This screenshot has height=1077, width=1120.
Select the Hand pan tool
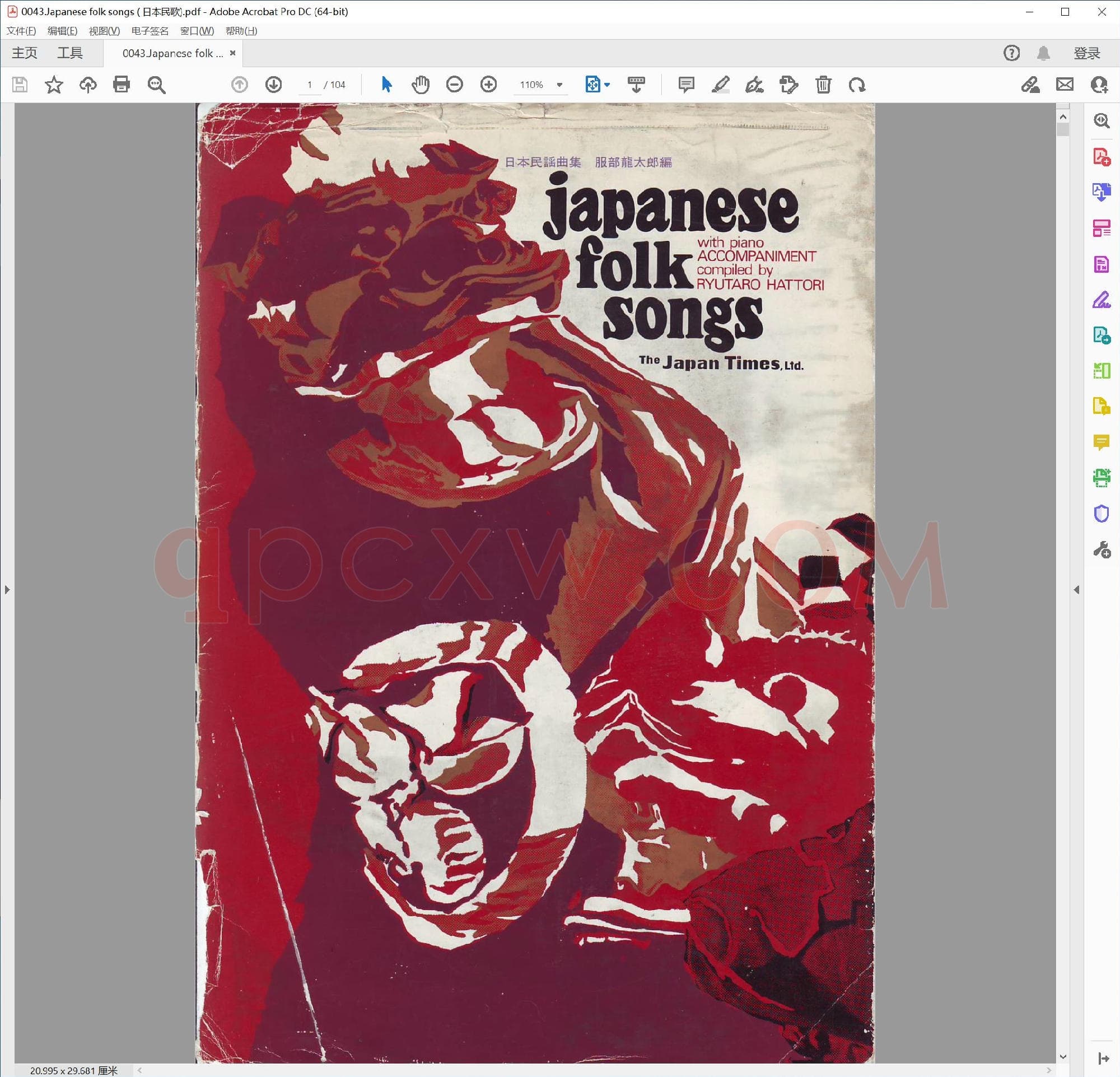(x=420, y=85)
